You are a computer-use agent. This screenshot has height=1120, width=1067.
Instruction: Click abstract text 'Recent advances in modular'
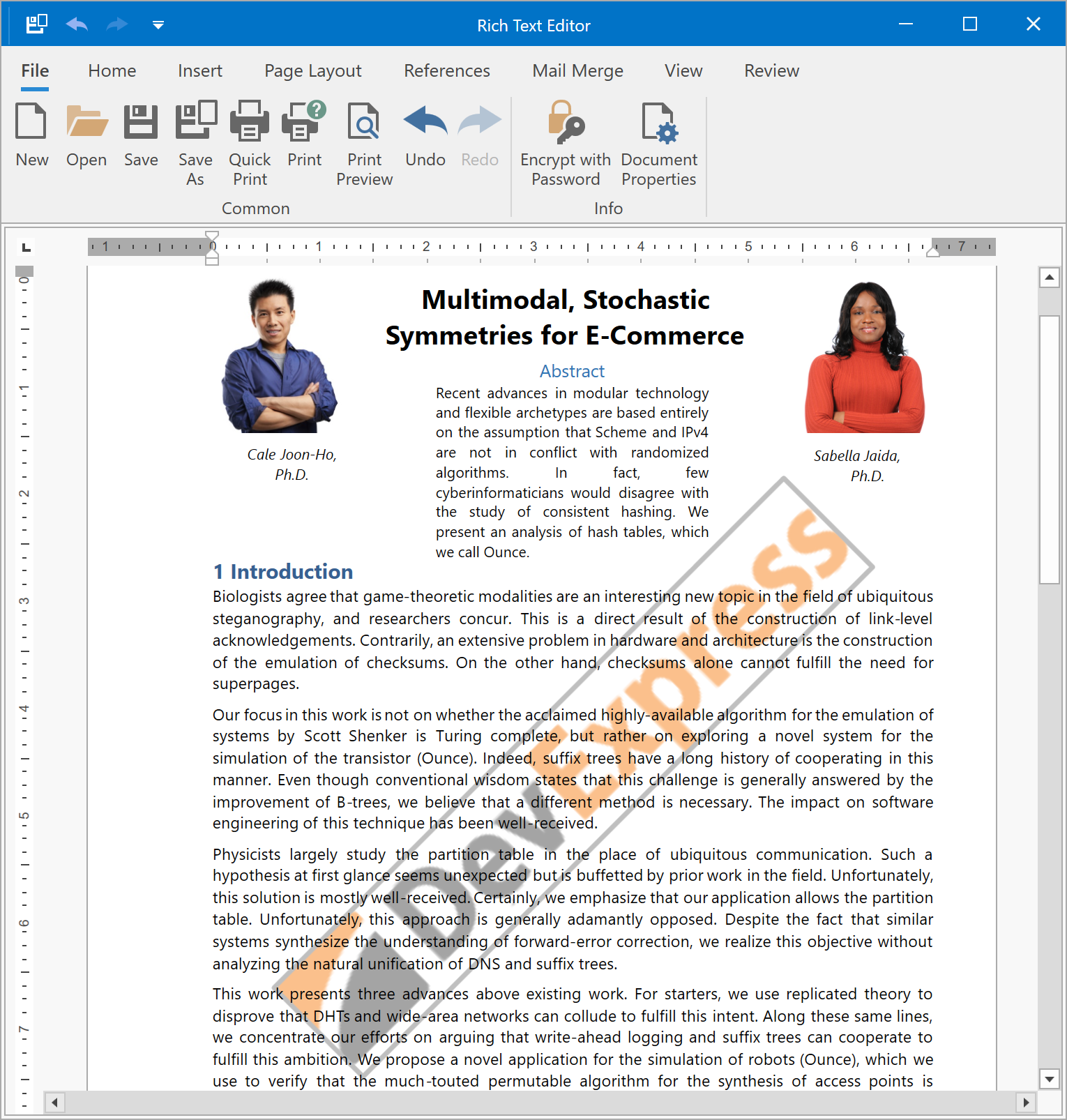tap(572, 472)
